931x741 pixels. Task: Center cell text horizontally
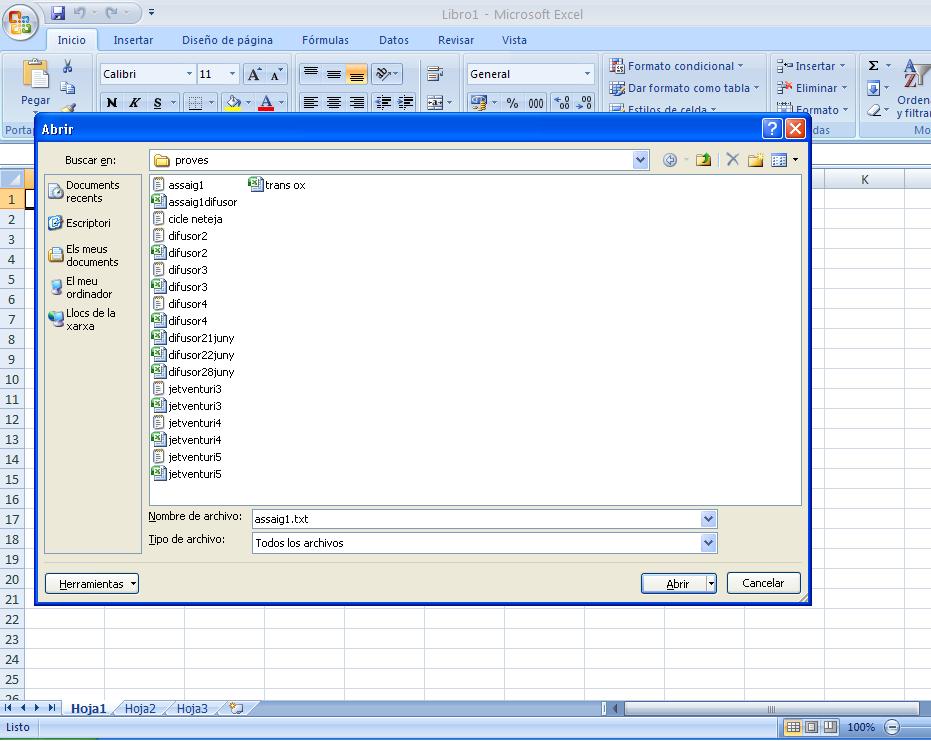[334, 103]
